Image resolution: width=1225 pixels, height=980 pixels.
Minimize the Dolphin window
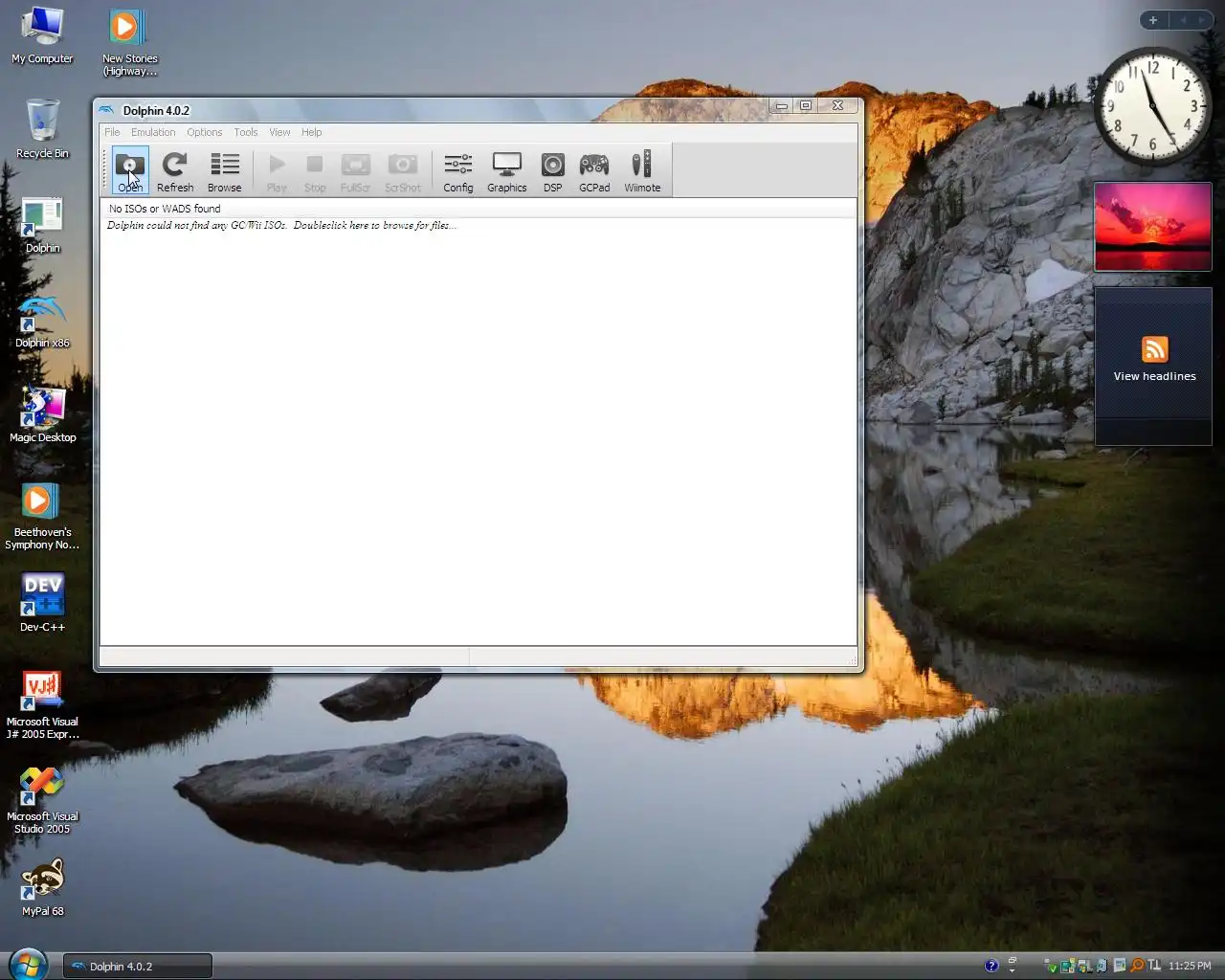(x=782, y=105)
